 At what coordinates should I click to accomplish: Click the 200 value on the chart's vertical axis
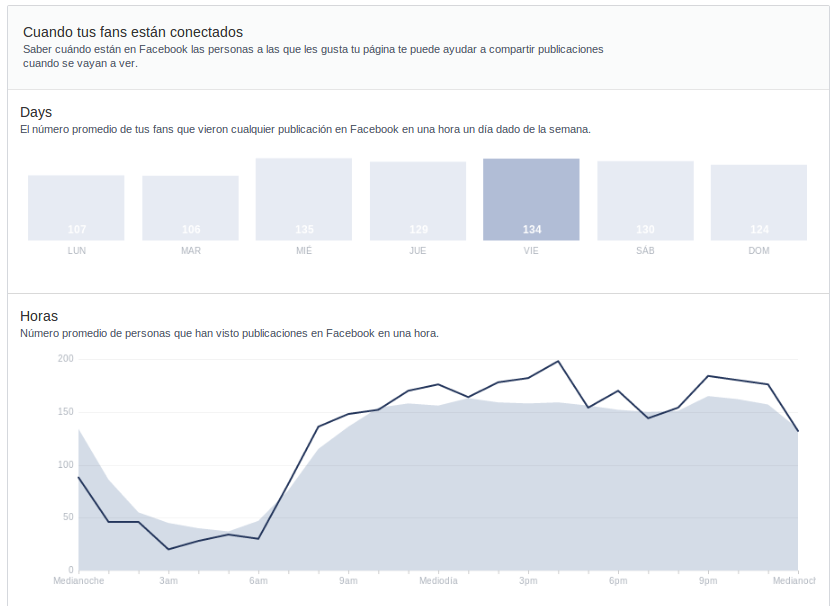click(x=66, y=358)
